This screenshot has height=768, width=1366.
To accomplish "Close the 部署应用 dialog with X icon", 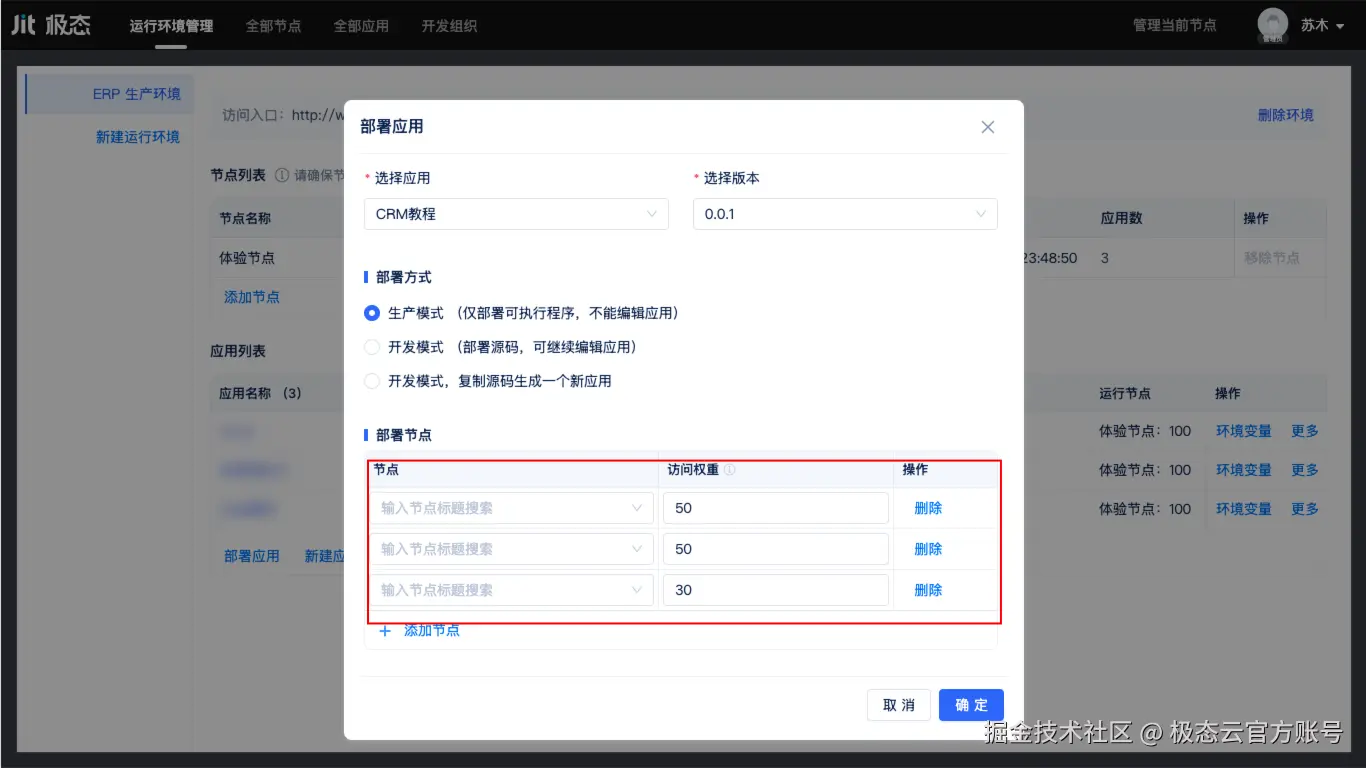I will click(x=988, y=127).
